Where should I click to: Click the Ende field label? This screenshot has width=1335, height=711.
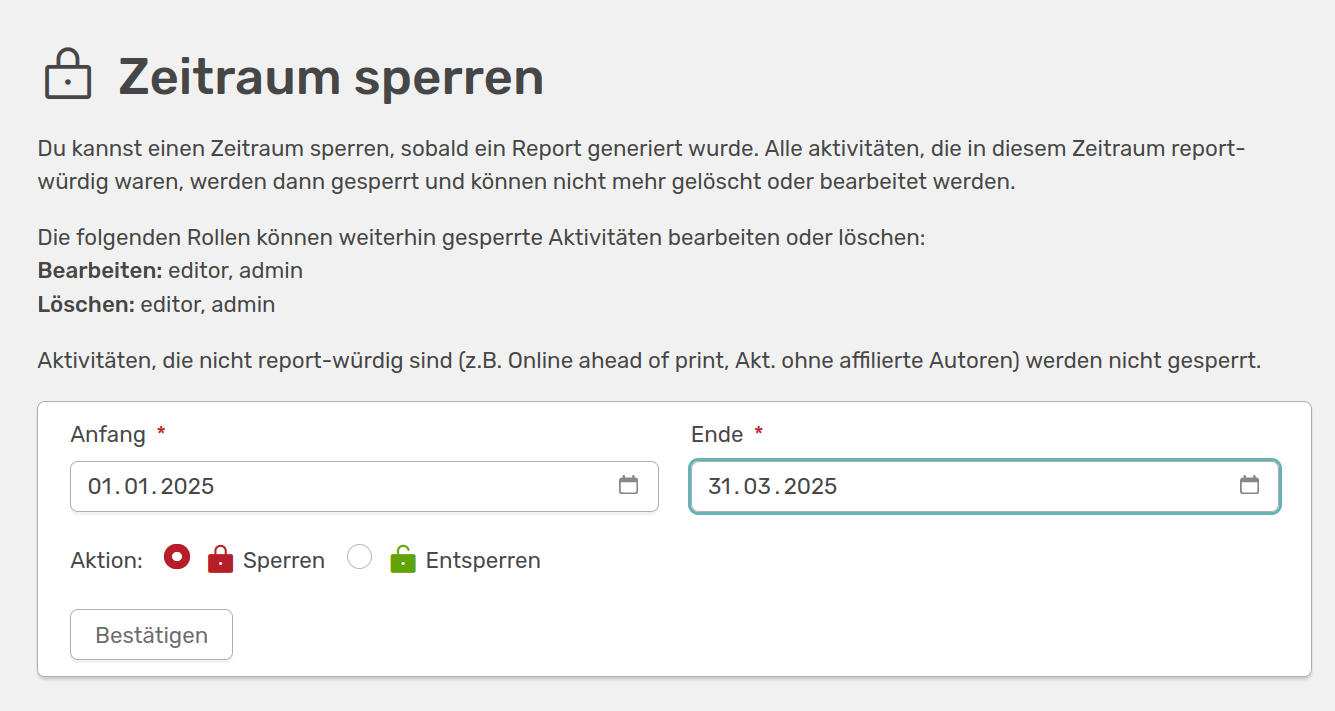pyautogui.click(x=717, y=435)
